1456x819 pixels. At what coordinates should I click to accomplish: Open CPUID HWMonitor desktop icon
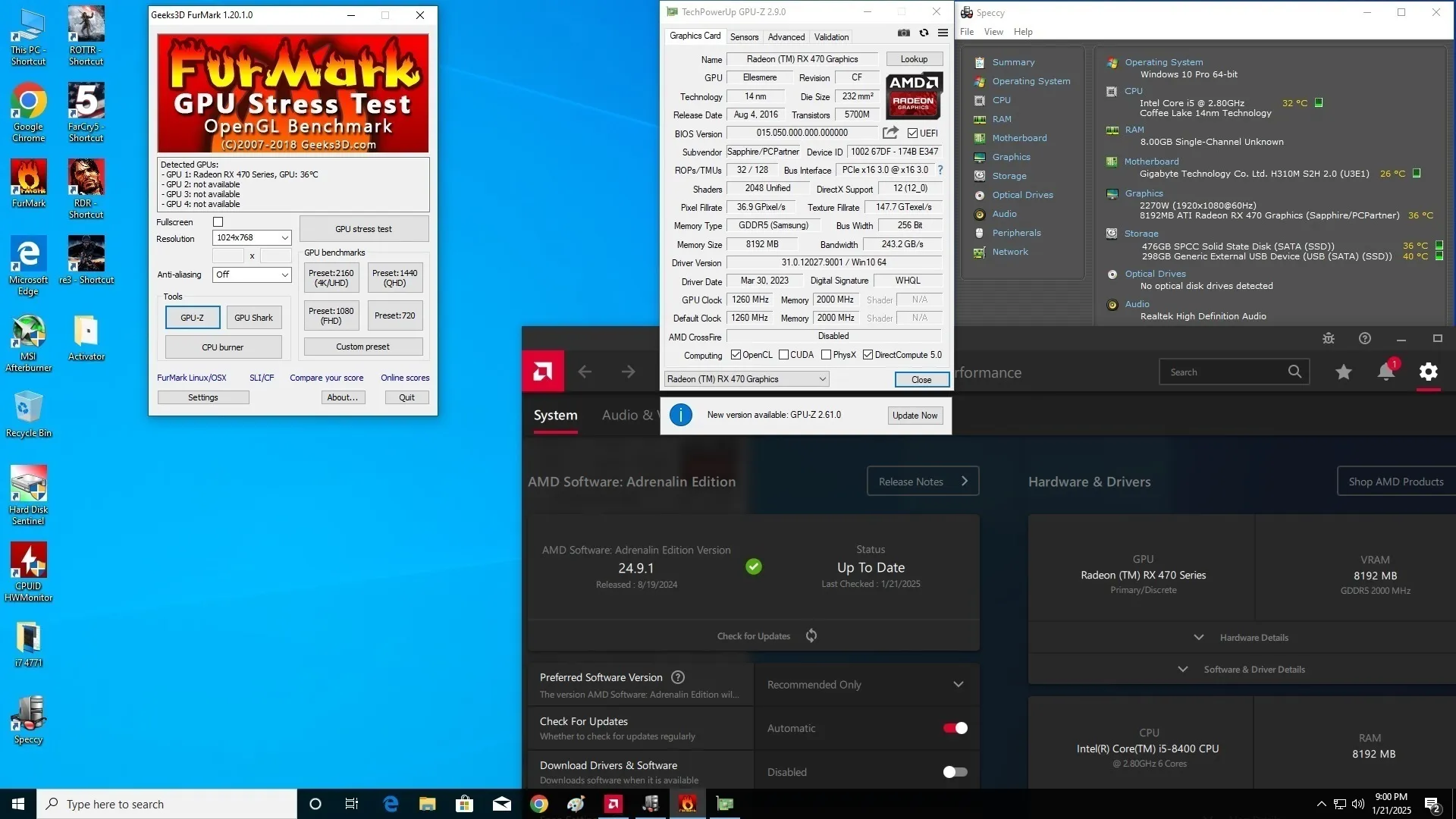coord(29,573)
